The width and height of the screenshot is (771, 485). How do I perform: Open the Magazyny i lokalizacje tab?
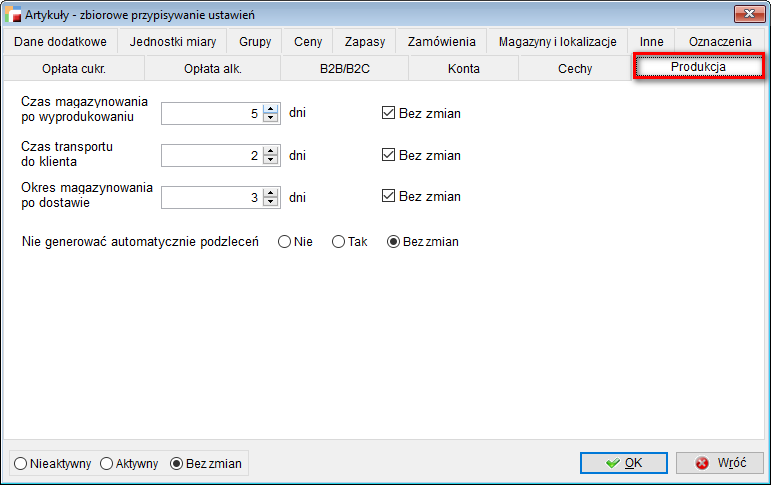point(557,42)
